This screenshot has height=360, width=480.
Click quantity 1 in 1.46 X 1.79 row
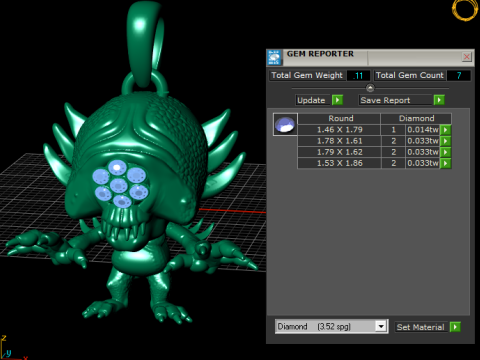393,130
